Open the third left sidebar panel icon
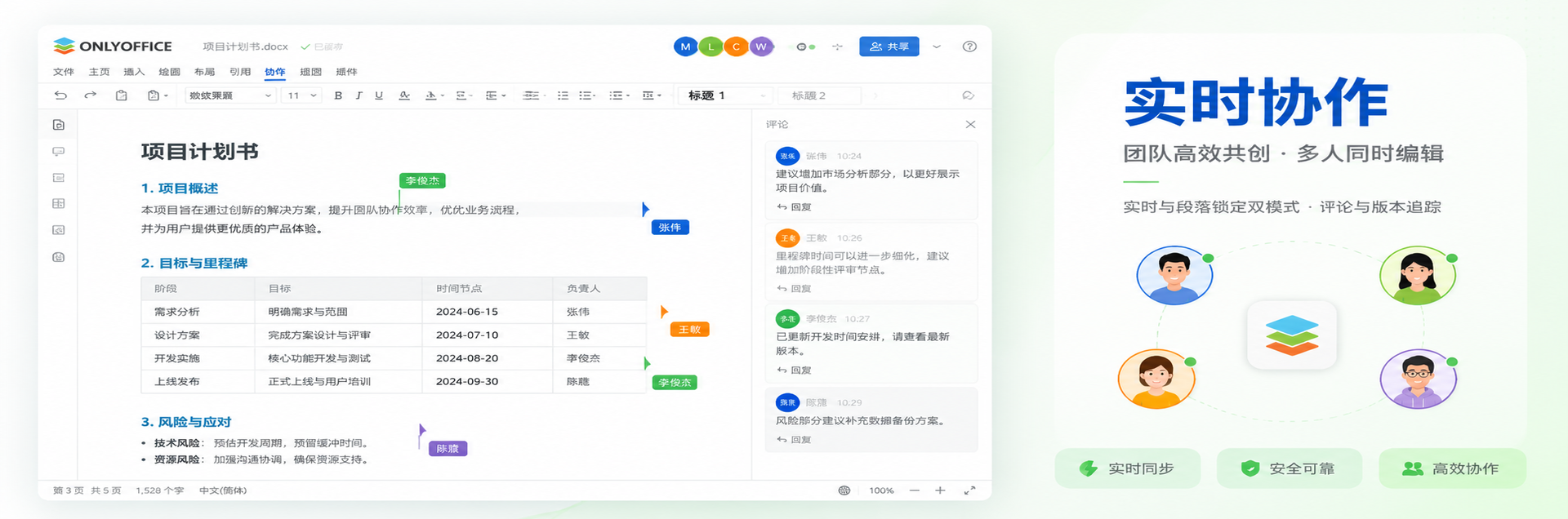The width and height of the screenshot is (1568, 519). point(59,178)
